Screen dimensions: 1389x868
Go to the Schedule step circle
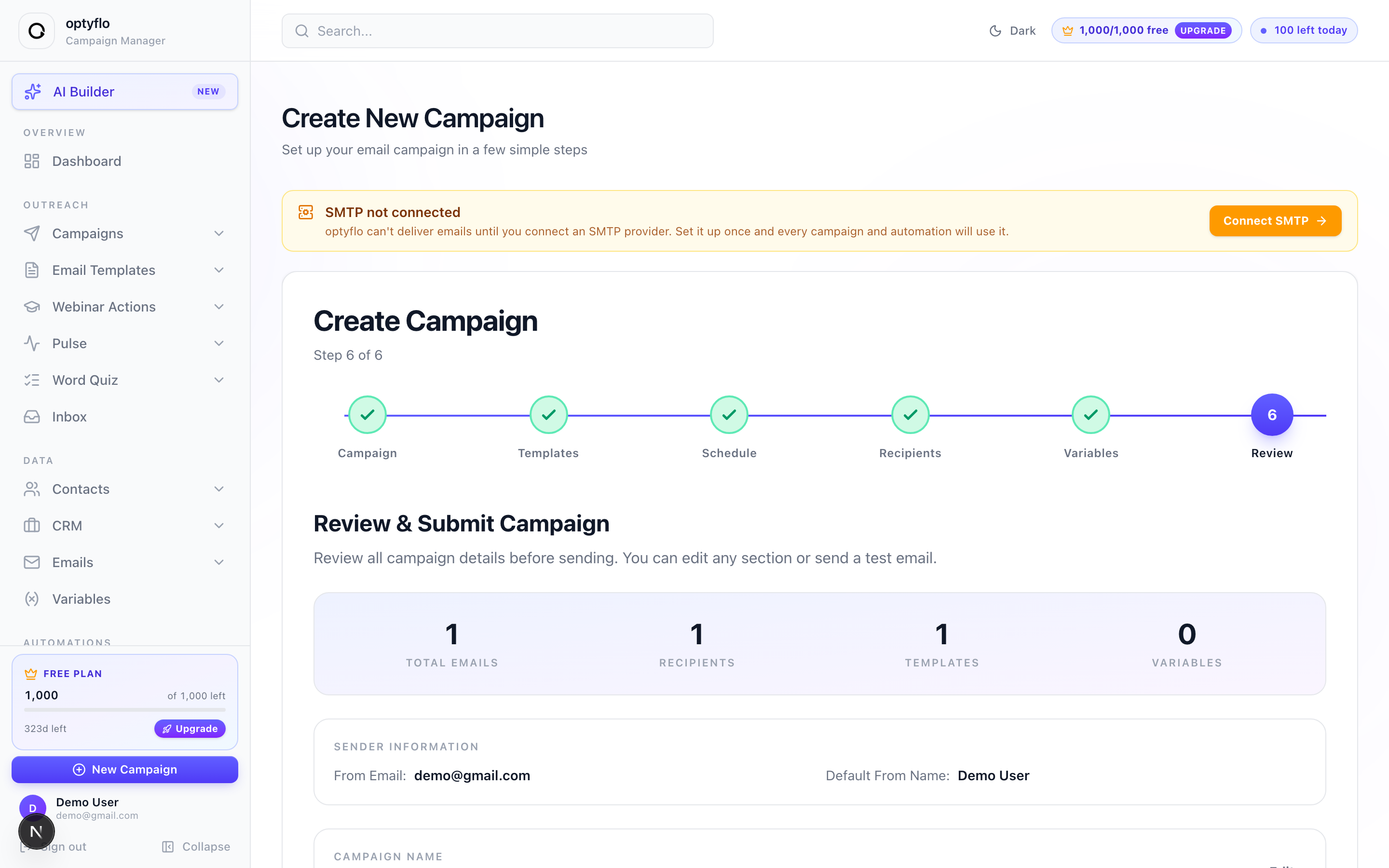[729, 415]
